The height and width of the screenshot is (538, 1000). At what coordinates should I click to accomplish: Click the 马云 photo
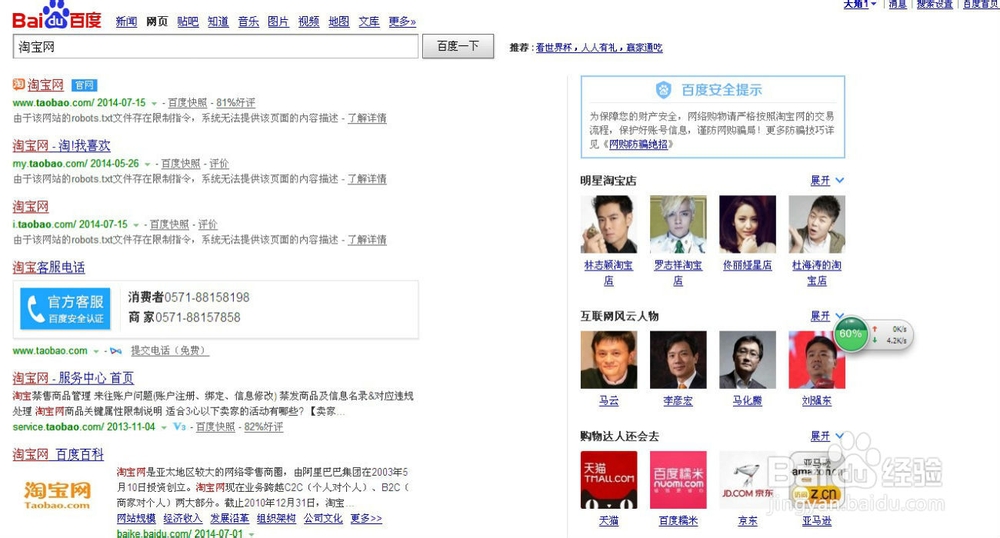608,360
